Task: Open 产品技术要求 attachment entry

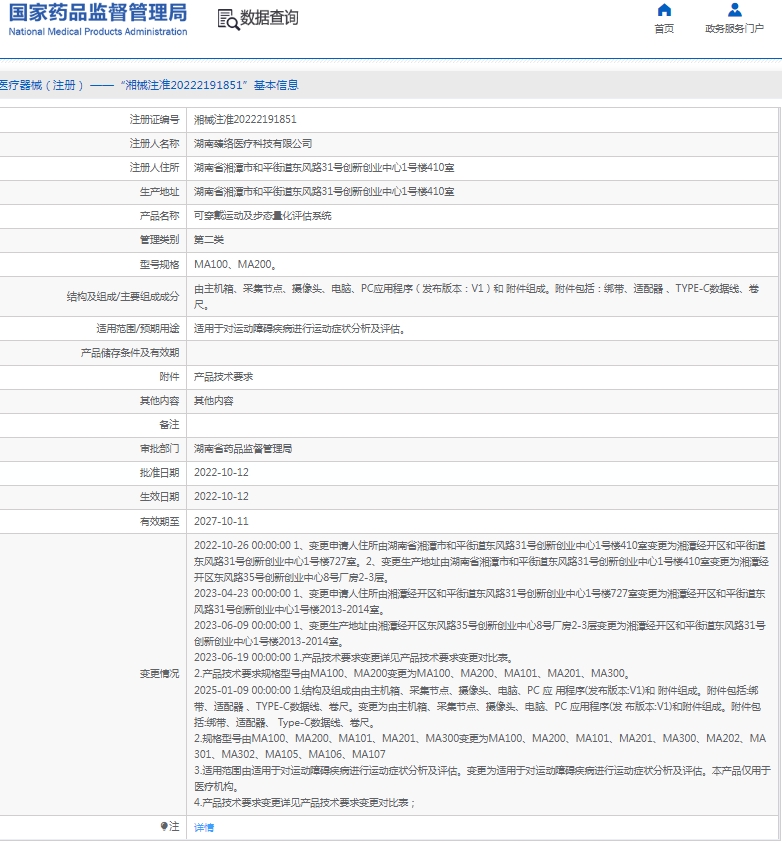Action: tap(223, 377)
